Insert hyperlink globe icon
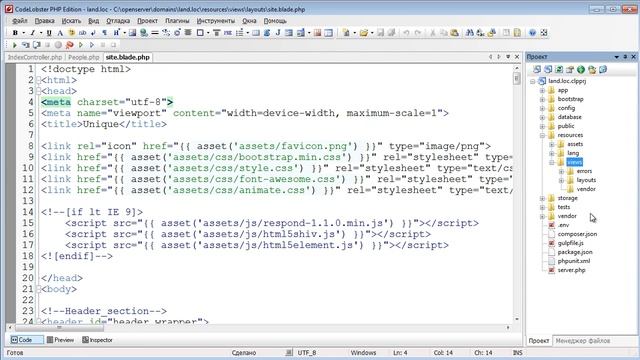 coord(144,33)
